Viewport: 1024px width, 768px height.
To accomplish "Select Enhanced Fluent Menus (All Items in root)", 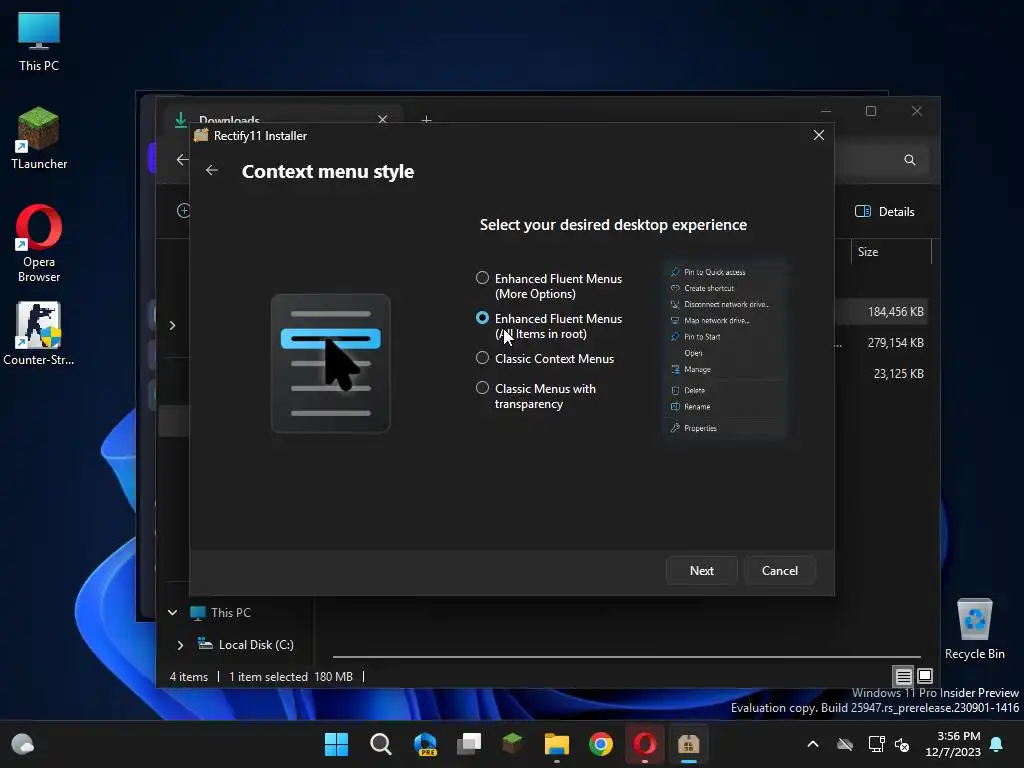I will pos(483,318).
